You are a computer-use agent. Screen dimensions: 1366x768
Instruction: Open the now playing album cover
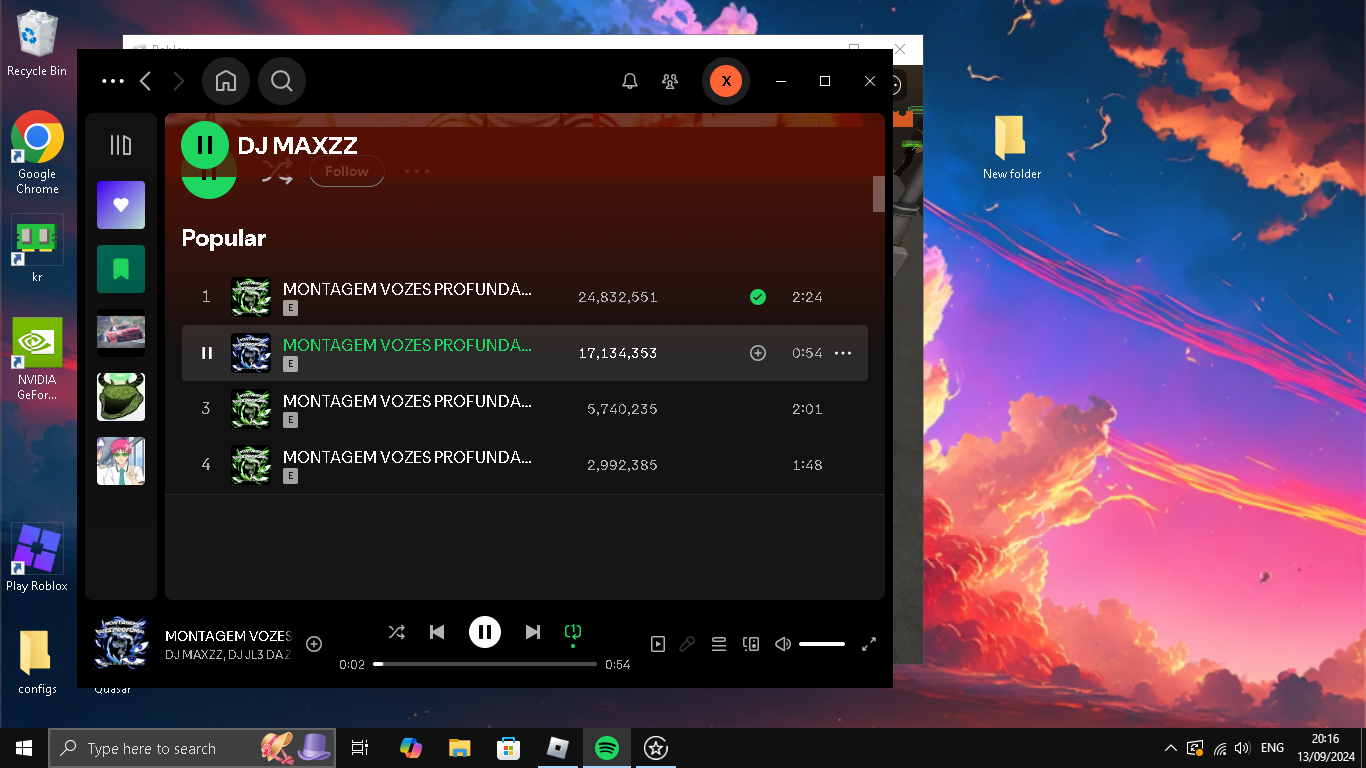(121, 642)
